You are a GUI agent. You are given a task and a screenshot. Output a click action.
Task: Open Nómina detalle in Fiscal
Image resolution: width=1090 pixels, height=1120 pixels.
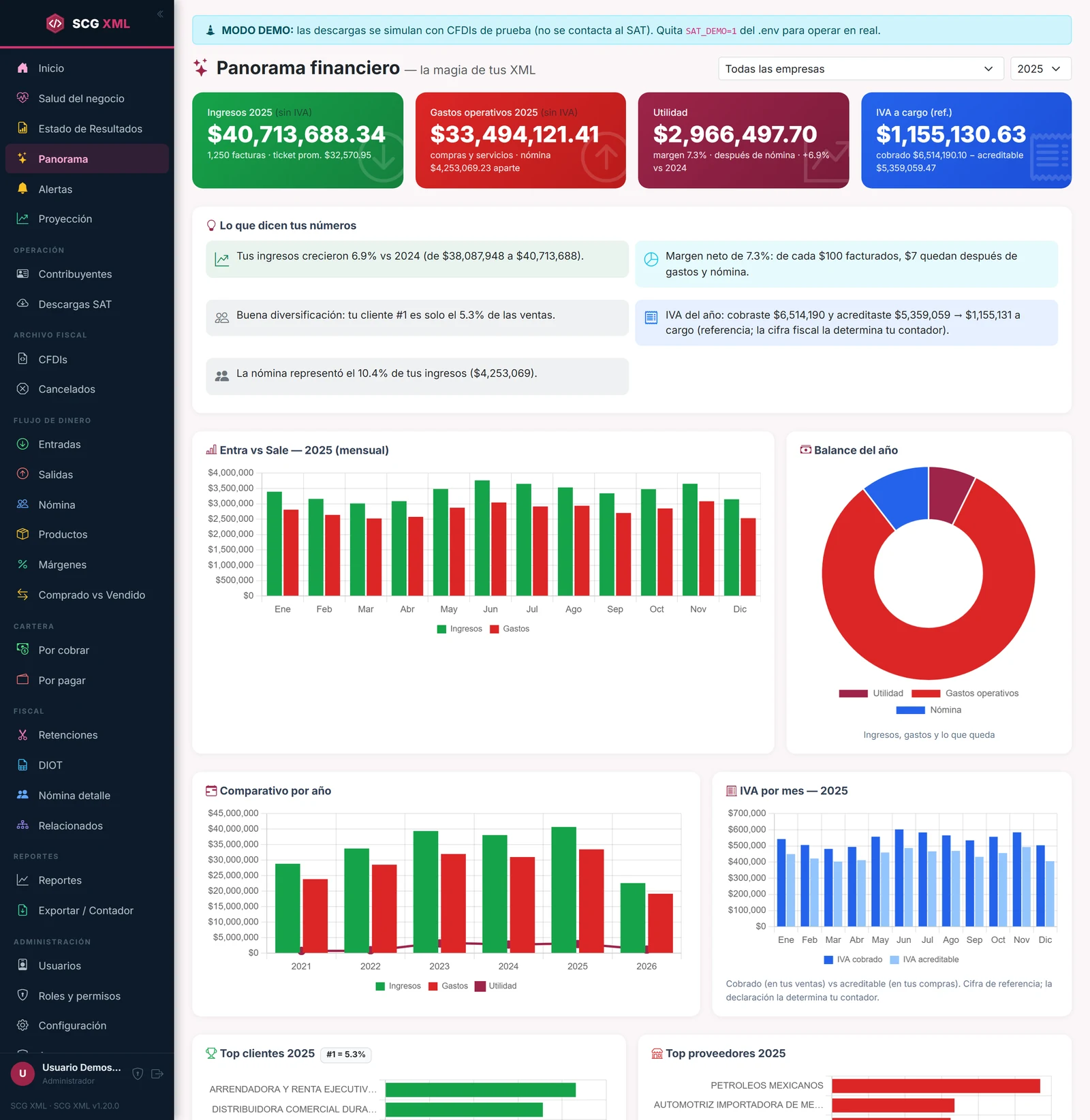pyautogui.click(x=87, y=795)
